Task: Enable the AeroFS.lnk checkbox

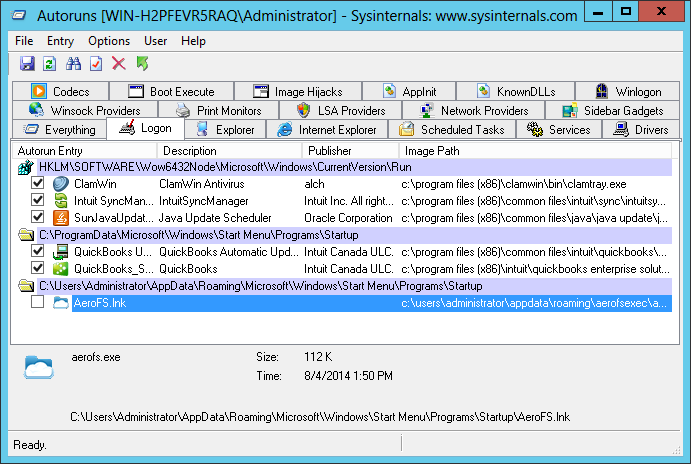Action: coord(38,302)
